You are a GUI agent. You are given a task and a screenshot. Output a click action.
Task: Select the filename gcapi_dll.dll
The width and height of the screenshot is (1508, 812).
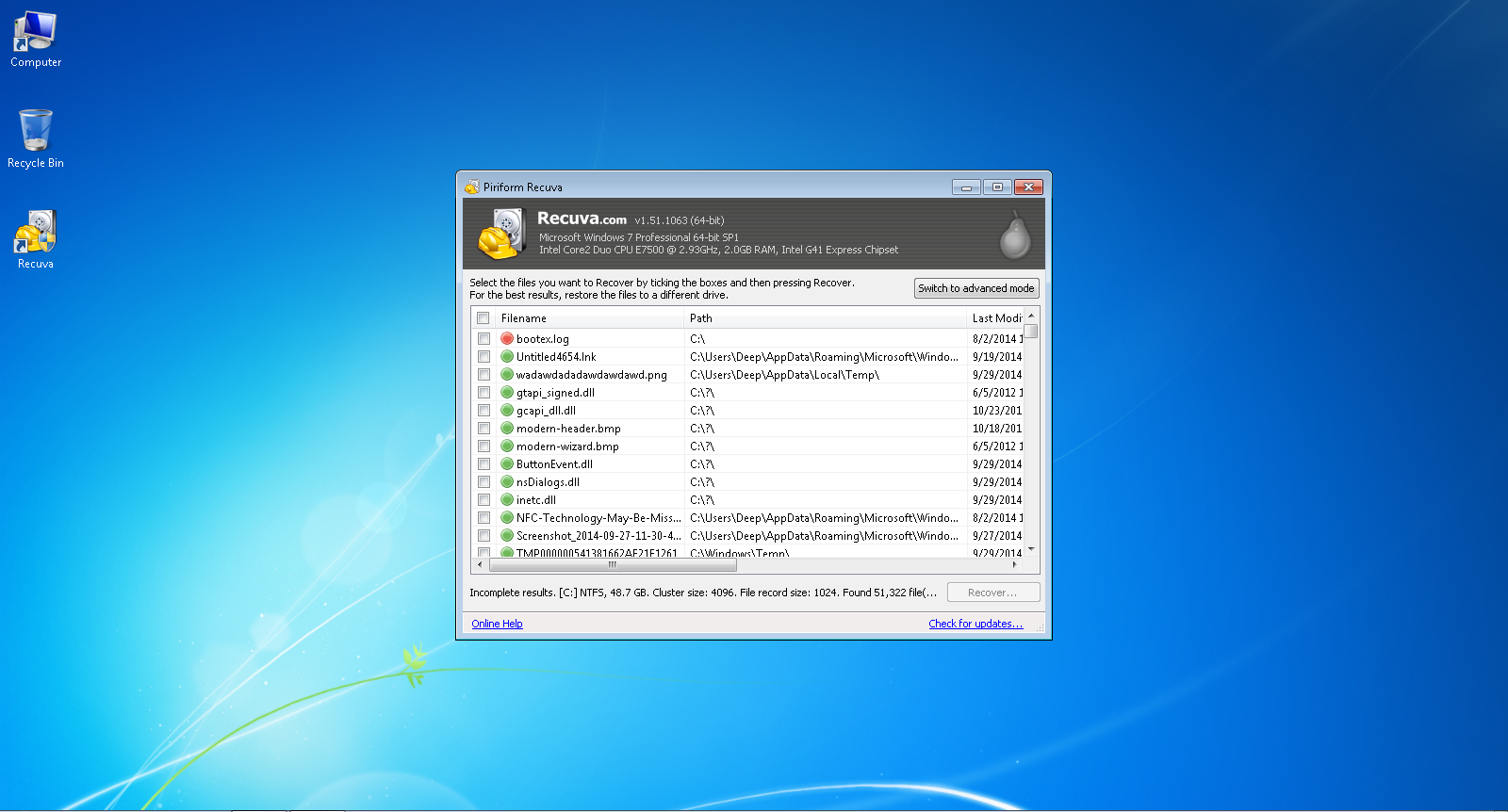[546, 411]
